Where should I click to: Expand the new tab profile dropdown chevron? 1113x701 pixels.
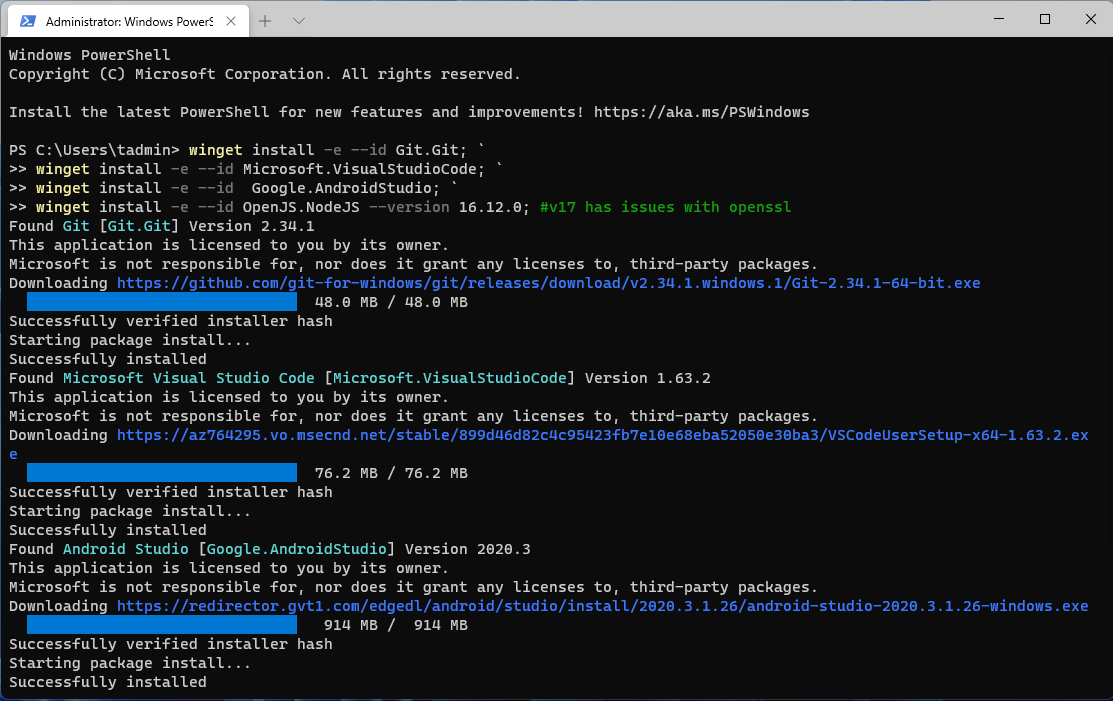[x=299, y=20]
